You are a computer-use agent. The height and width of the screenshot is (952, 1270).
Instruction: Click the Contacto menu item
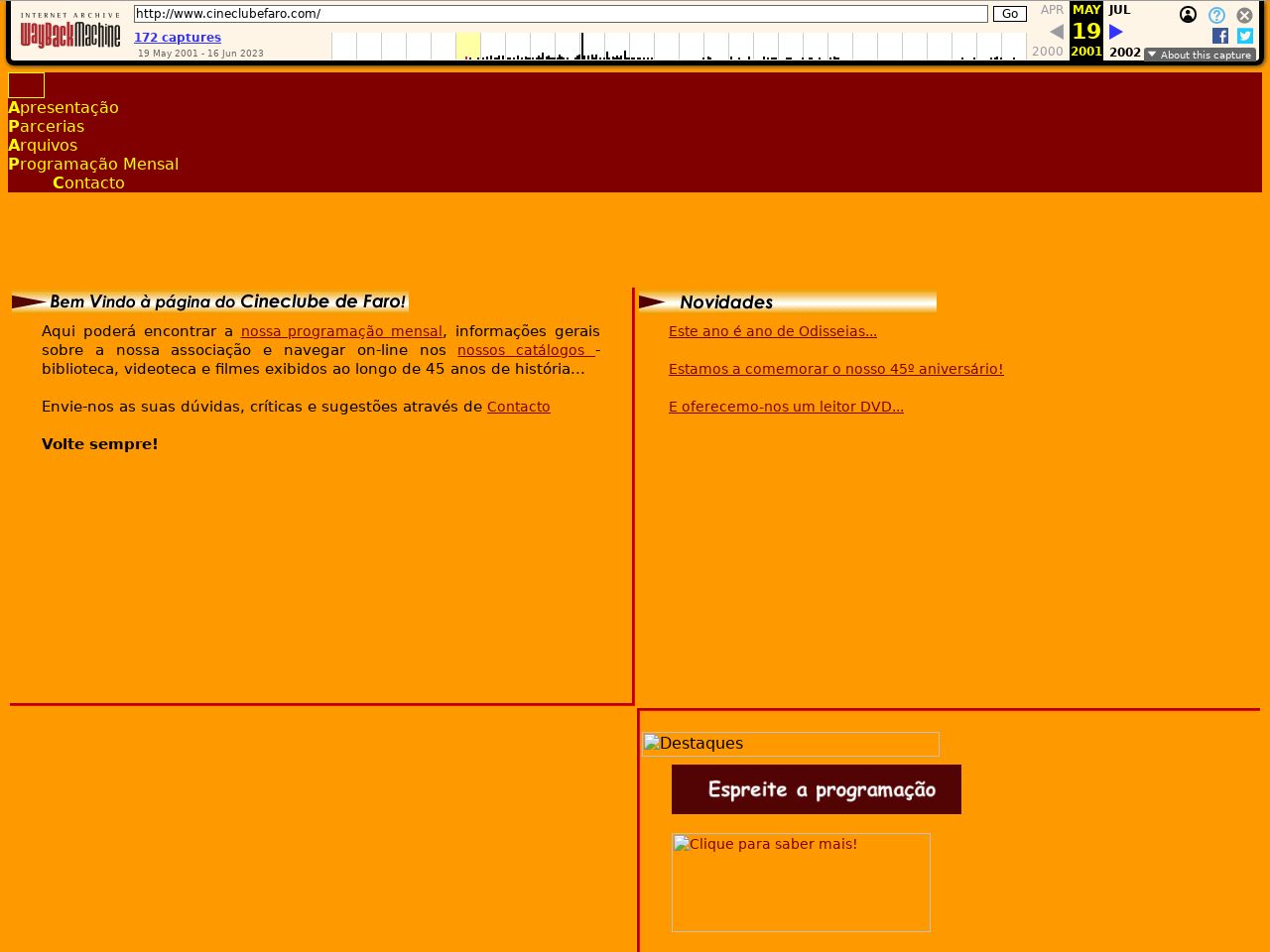click(x=88, y=182)
